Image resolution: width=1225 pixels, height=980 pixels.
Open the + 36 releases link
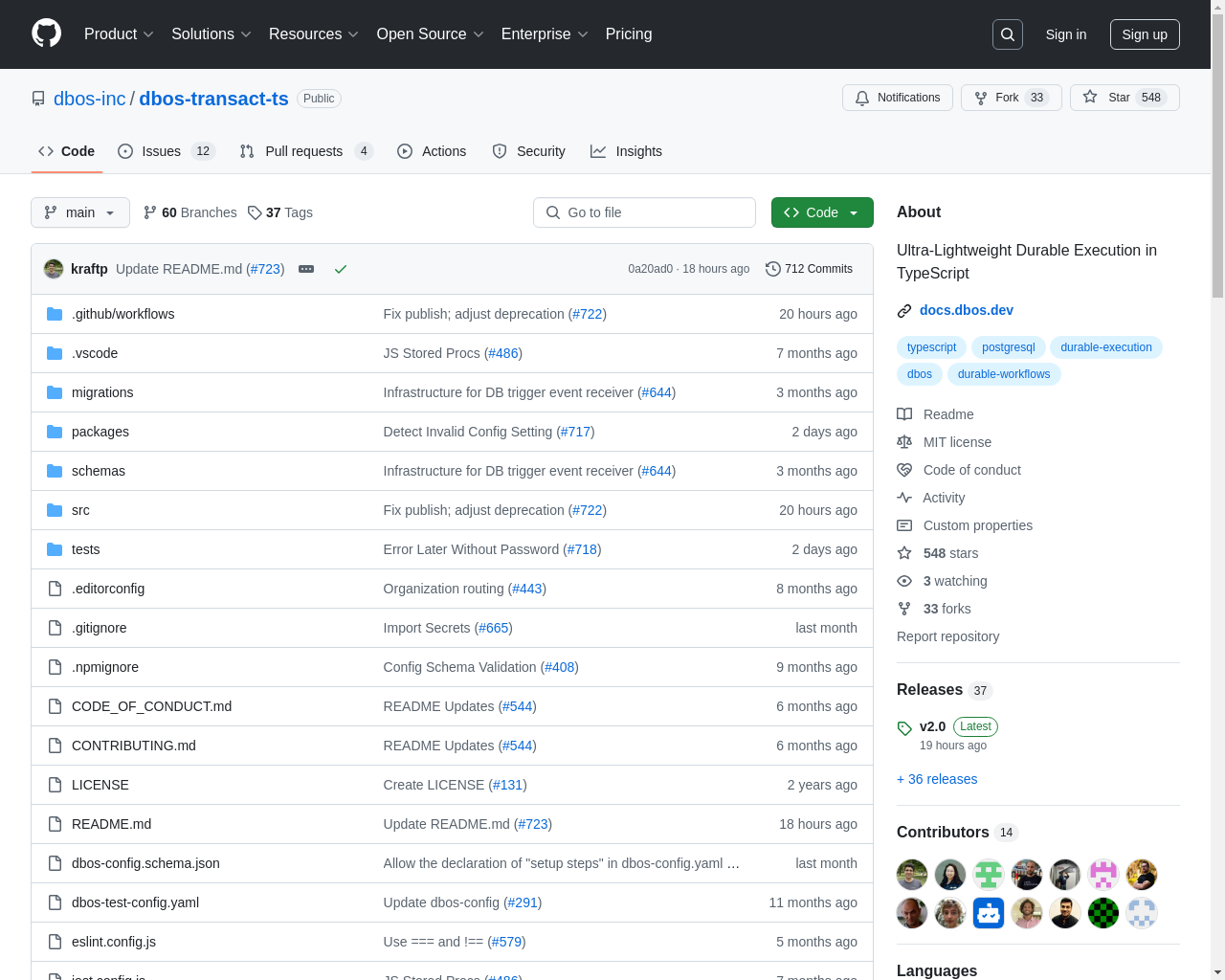(937, 779)
